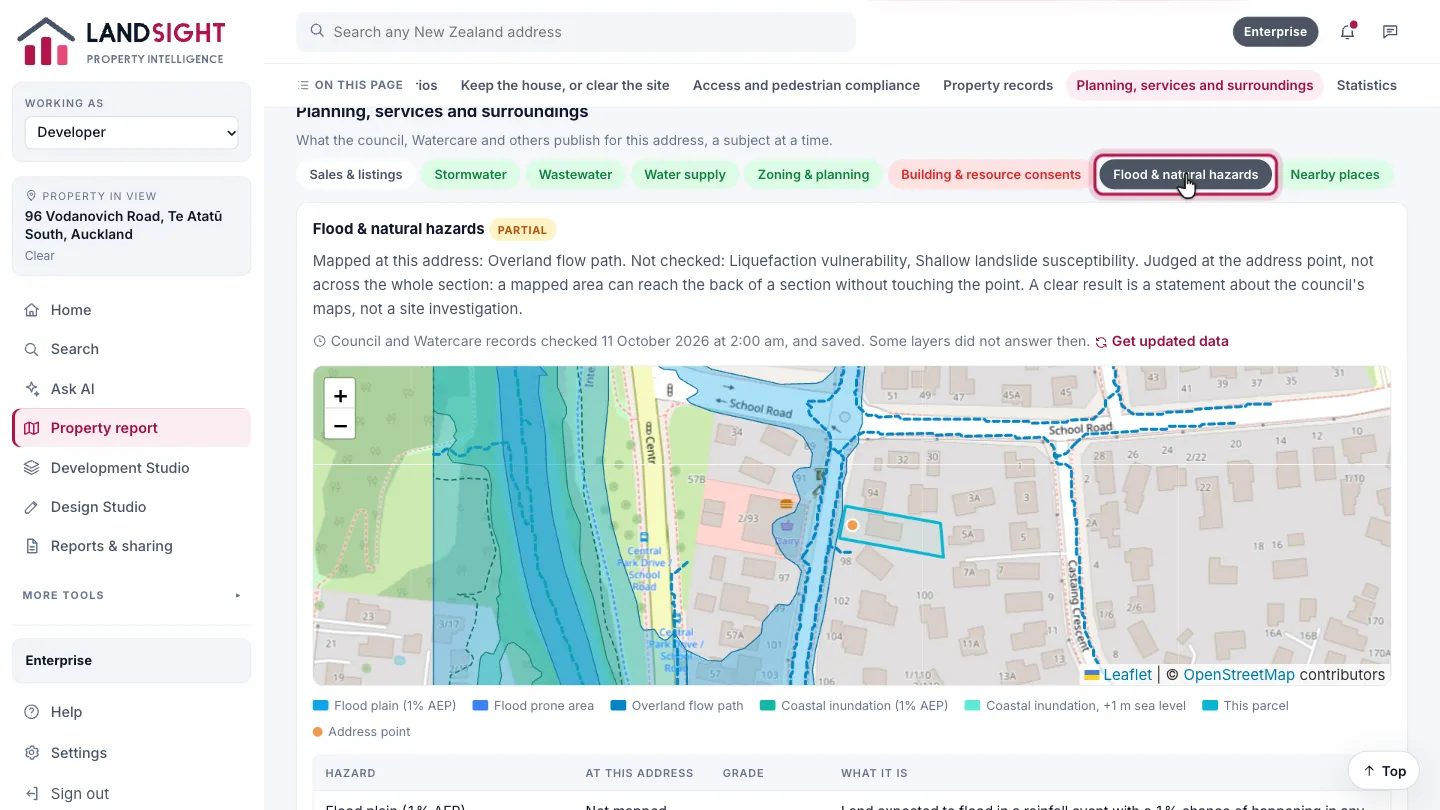Click the Home sidebar icon

coord(32,310)
